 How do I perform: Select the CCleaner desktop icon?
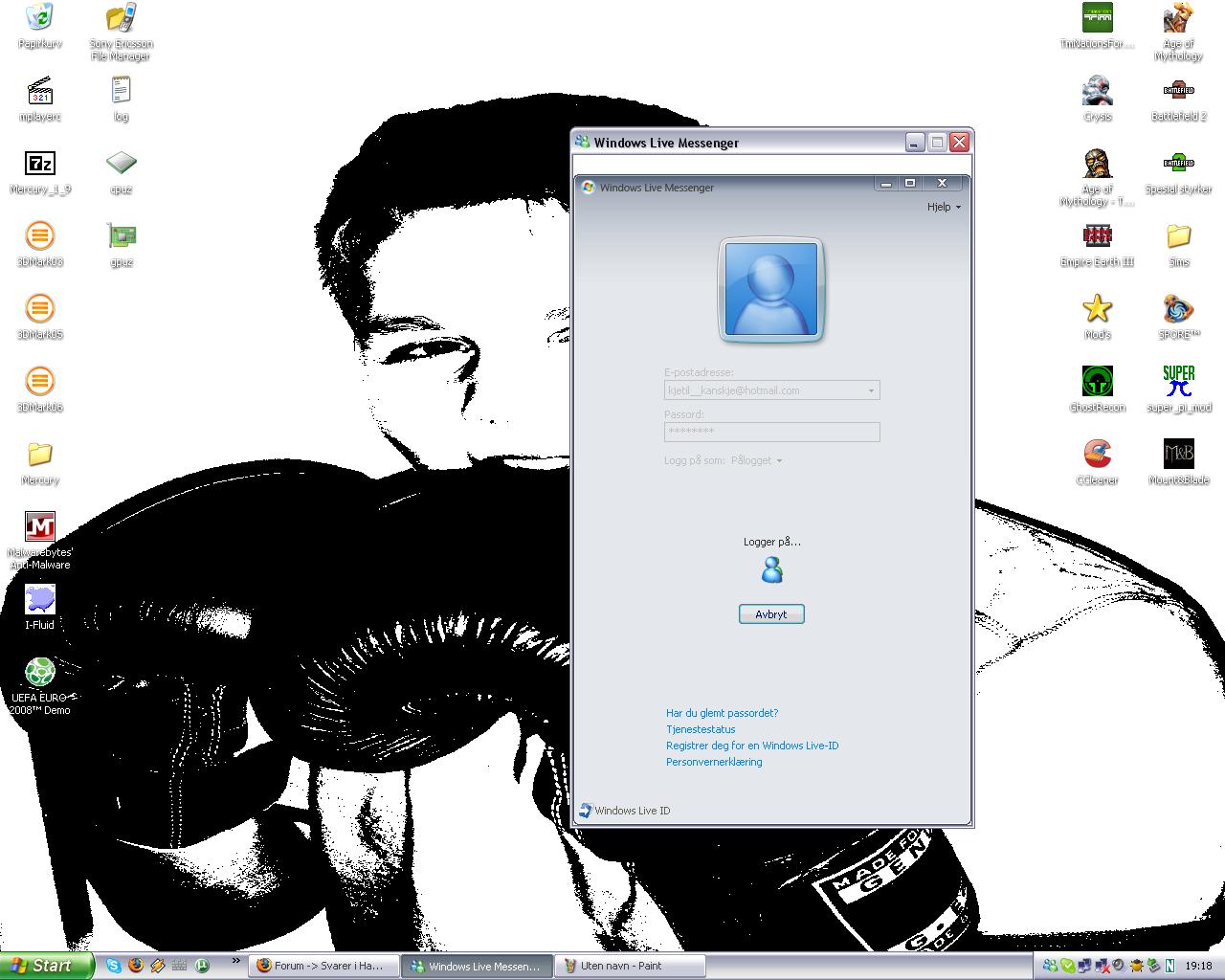(x=1098, y=462)
